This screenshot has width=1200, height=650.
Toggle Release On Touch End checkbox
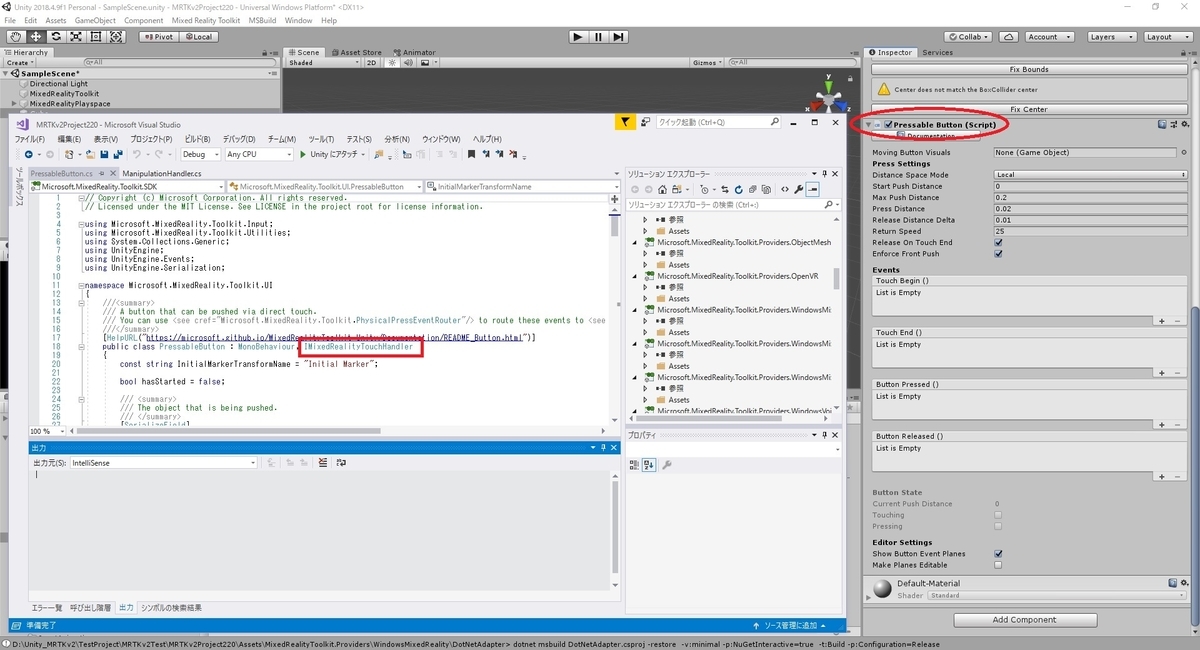pos(998,242)
